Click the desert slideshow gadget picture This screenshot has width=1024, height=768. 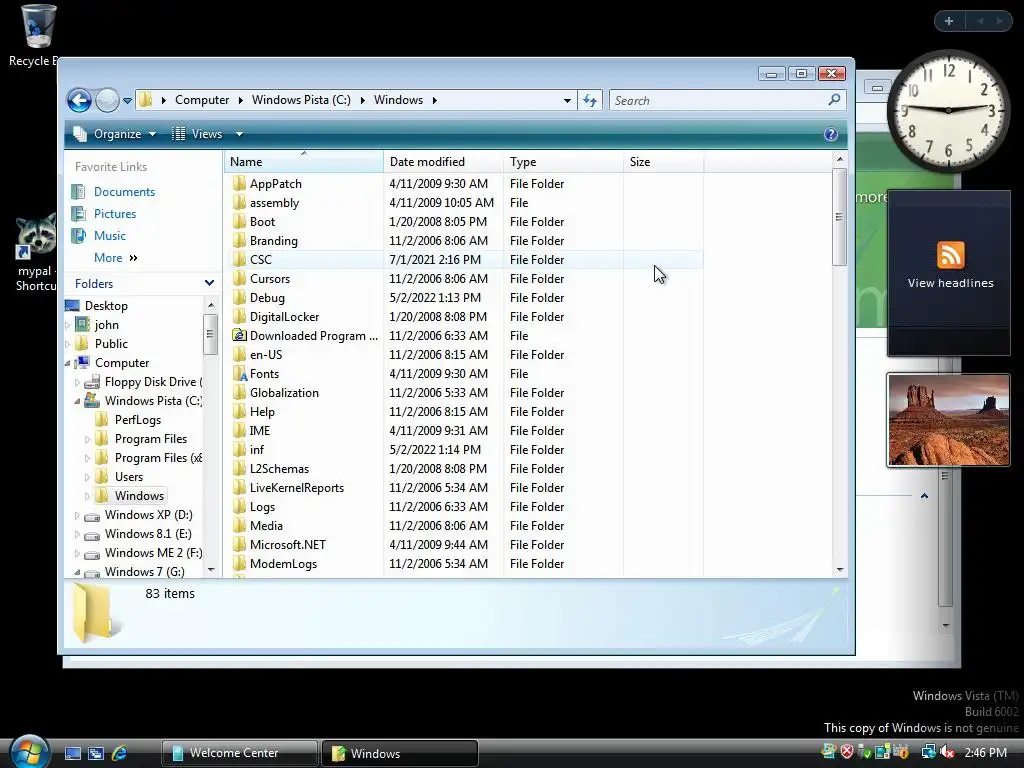point(949,420)
